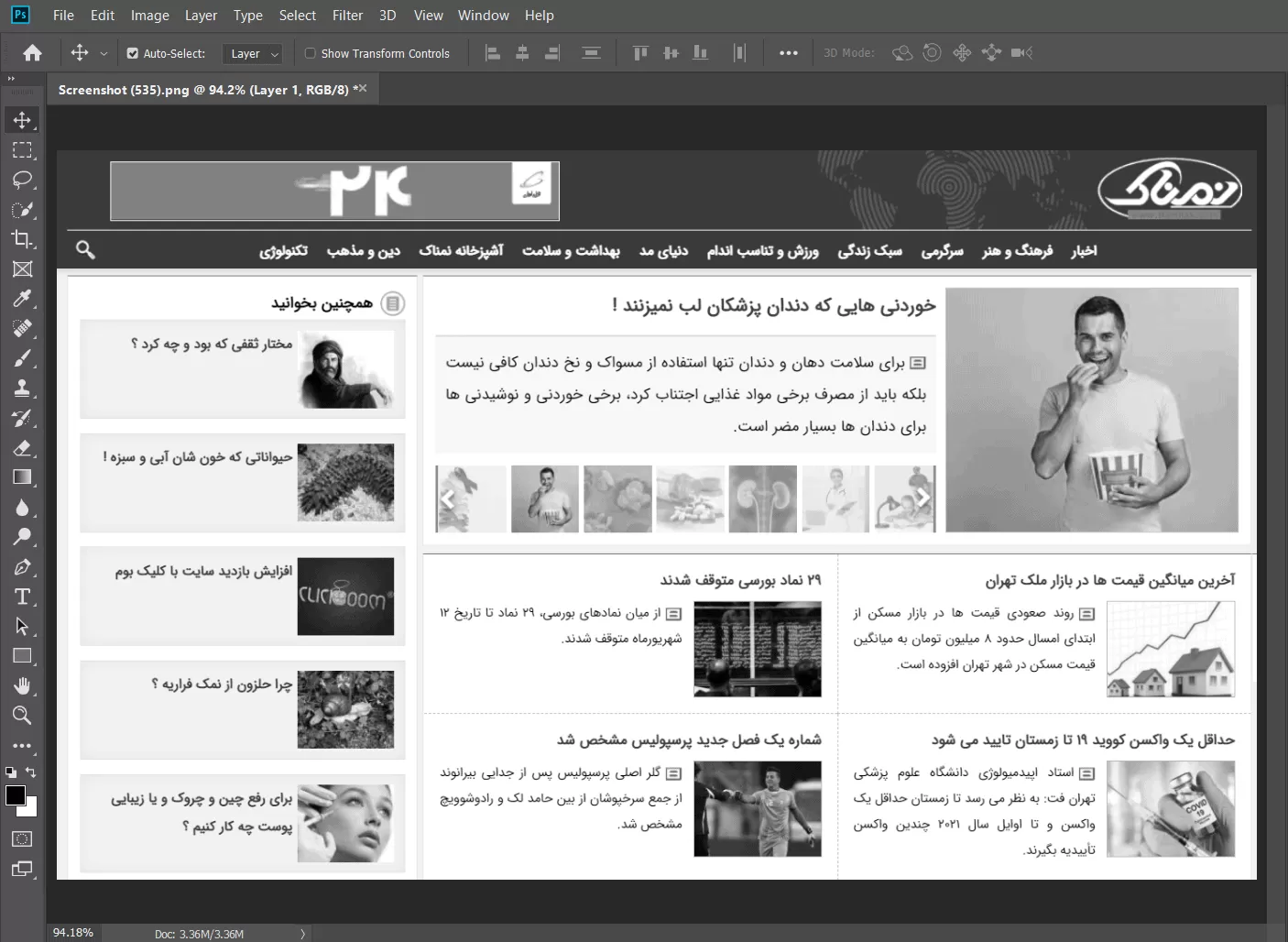The height and width of the screenshot is (942, 1288).
Task: Select the Lasso tool
Action: 22,180
